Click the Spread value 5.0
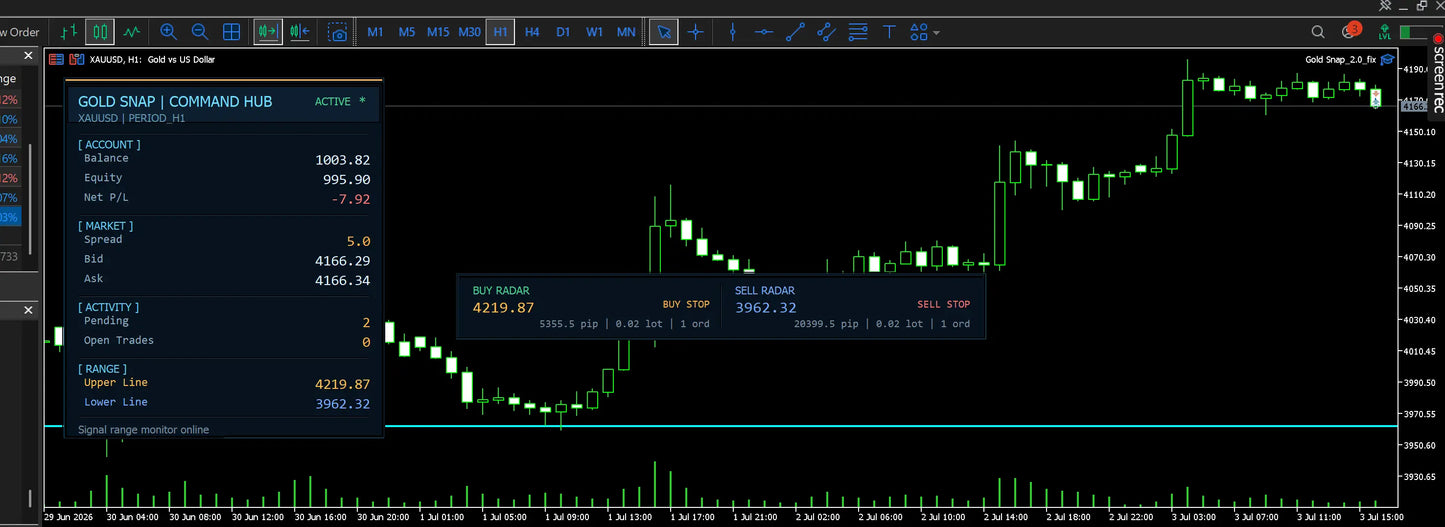Image resolution: width=1445 pixels, height=527 pixels. (x=359, y=241)
